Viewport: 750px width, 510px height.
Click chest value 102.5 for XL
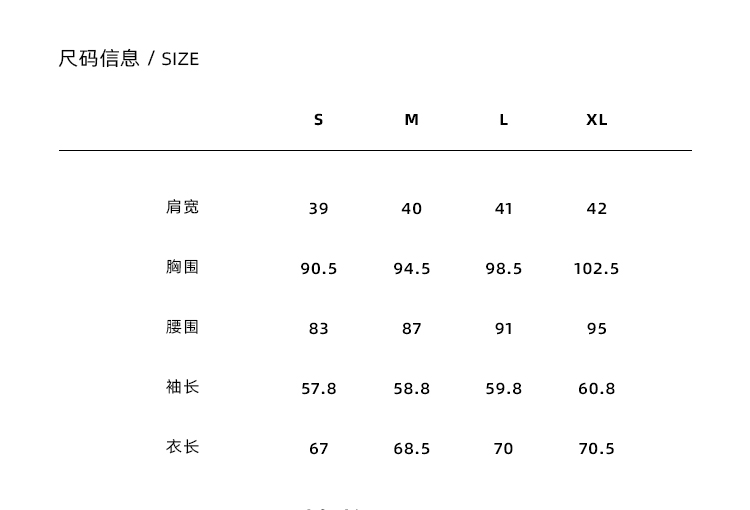coord(596,268)
